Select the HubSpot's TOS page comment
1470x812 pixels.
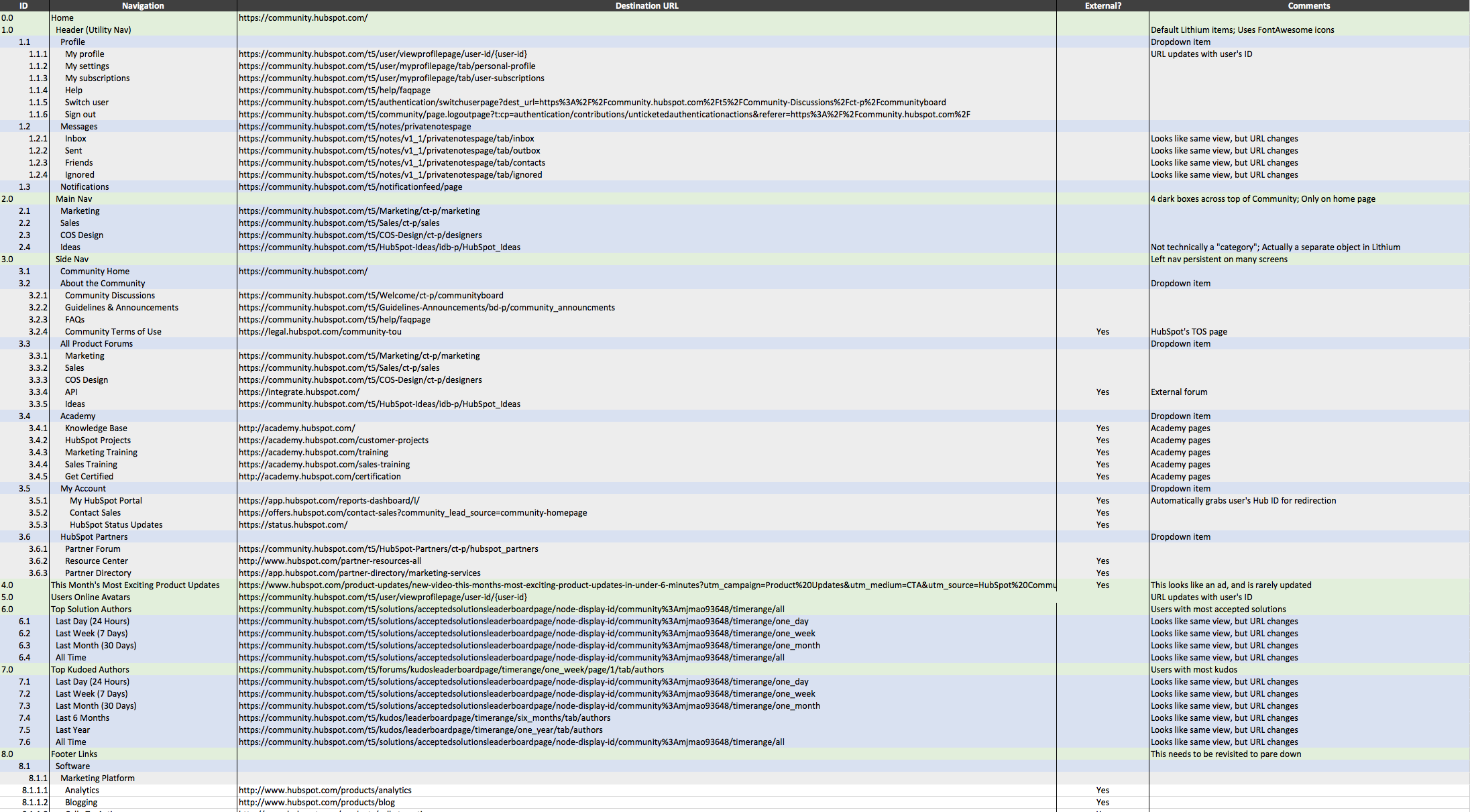pos(1189,332)
